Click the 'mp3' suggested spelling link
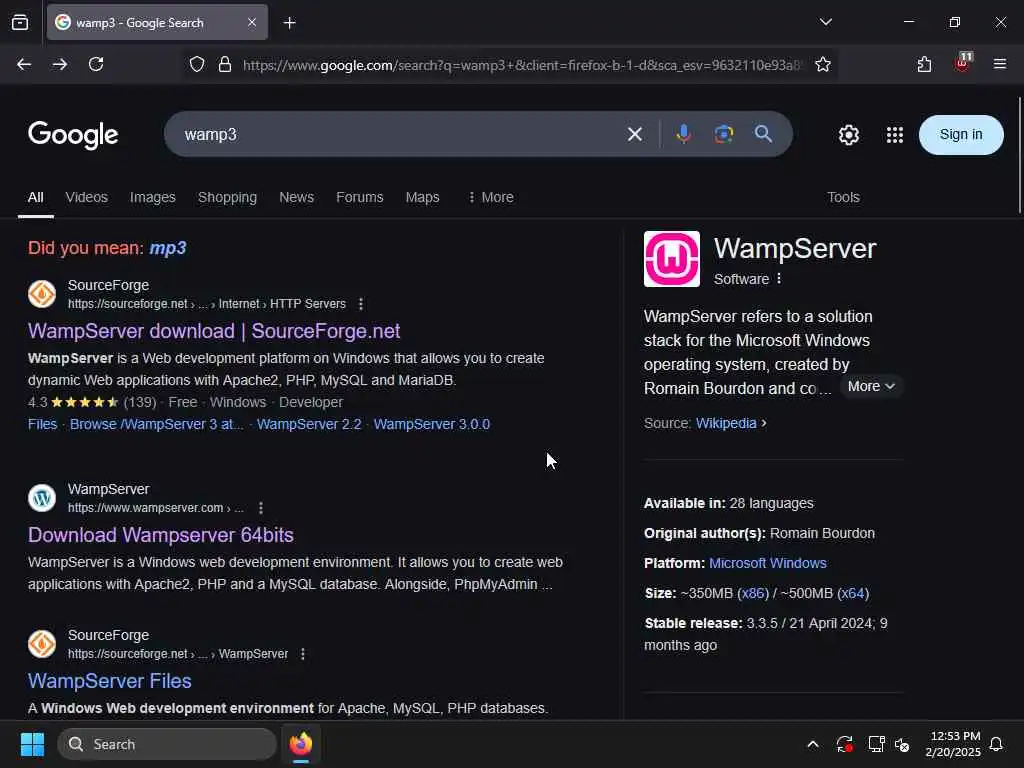Viewport: 1024px width, 768px height. (x=168, y=248)
